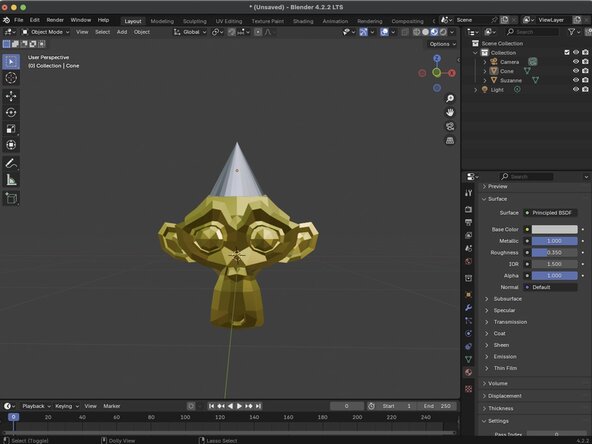Open the World properties tab

(469, 261)
